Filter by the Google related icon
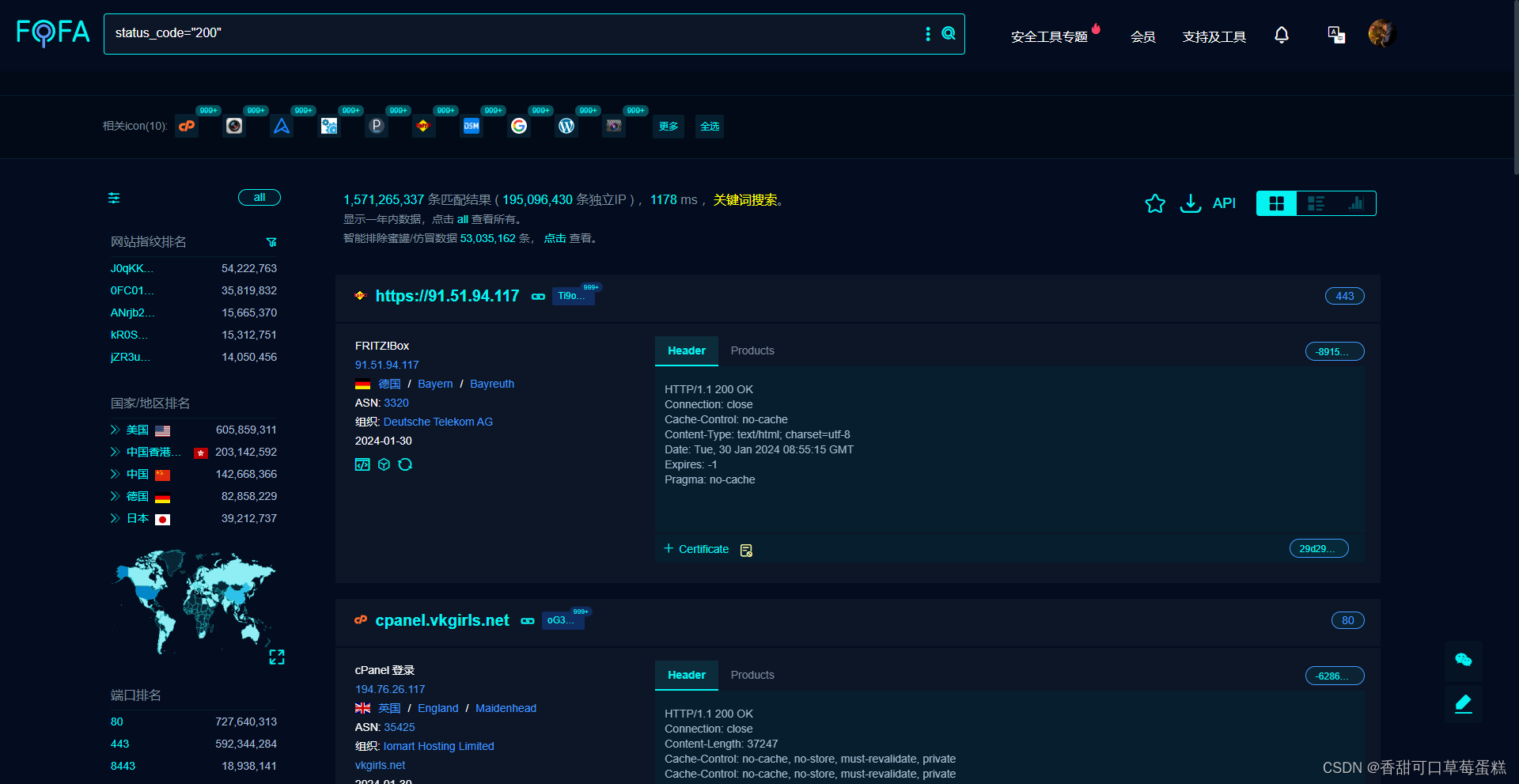This screenshot has height=784, width=1519. pyautogui.click(x=519, y=126)
